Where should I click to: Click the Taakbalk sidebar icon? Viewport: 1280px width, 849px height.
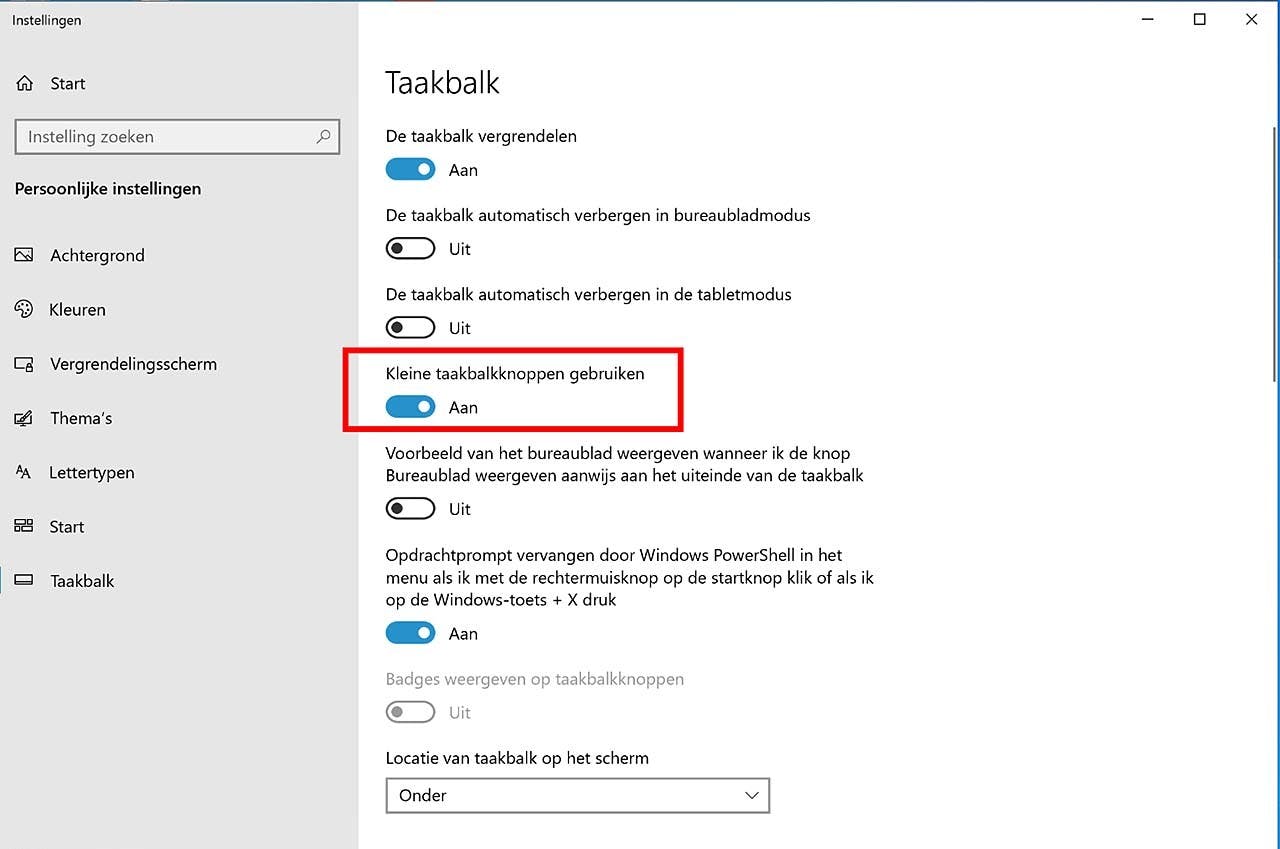(23, 580)
